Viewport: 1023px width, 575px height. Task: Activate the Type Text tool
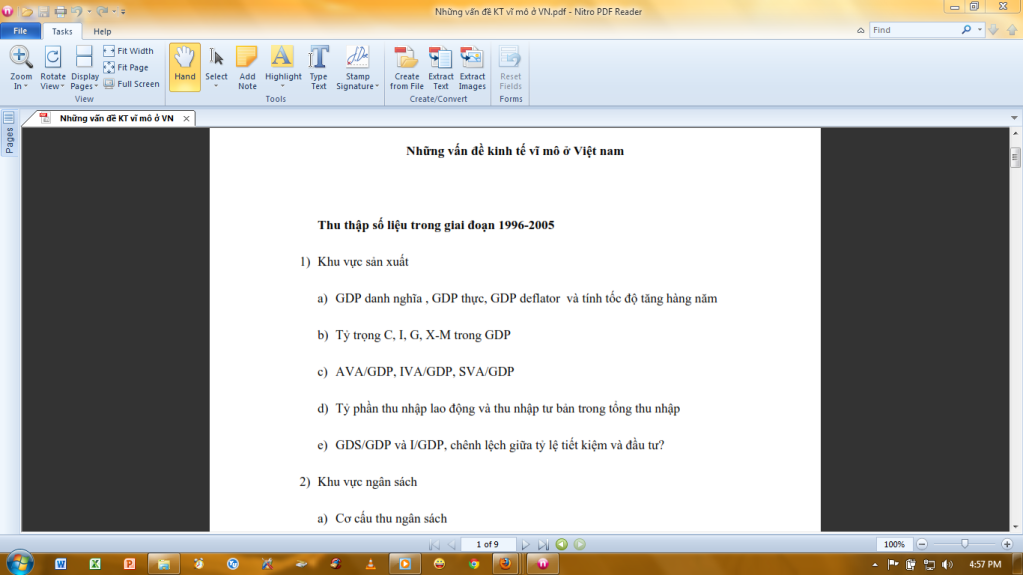pos(318,67)
